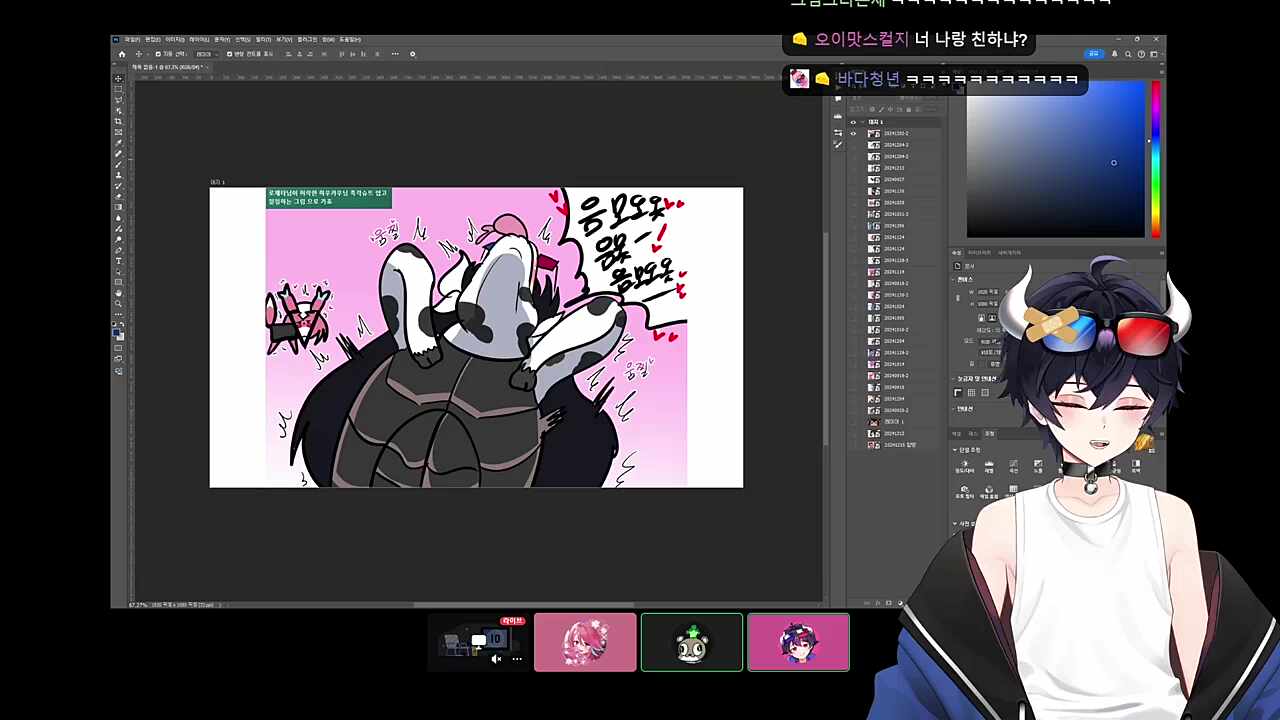The height and width of the screenshot is (720, 1280).
Task: Select the Object Selection tool
Action: (x=118, y=111)
